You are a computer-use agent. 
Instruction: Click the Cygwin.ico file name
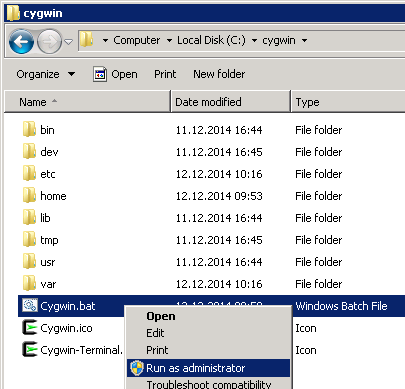66,328
